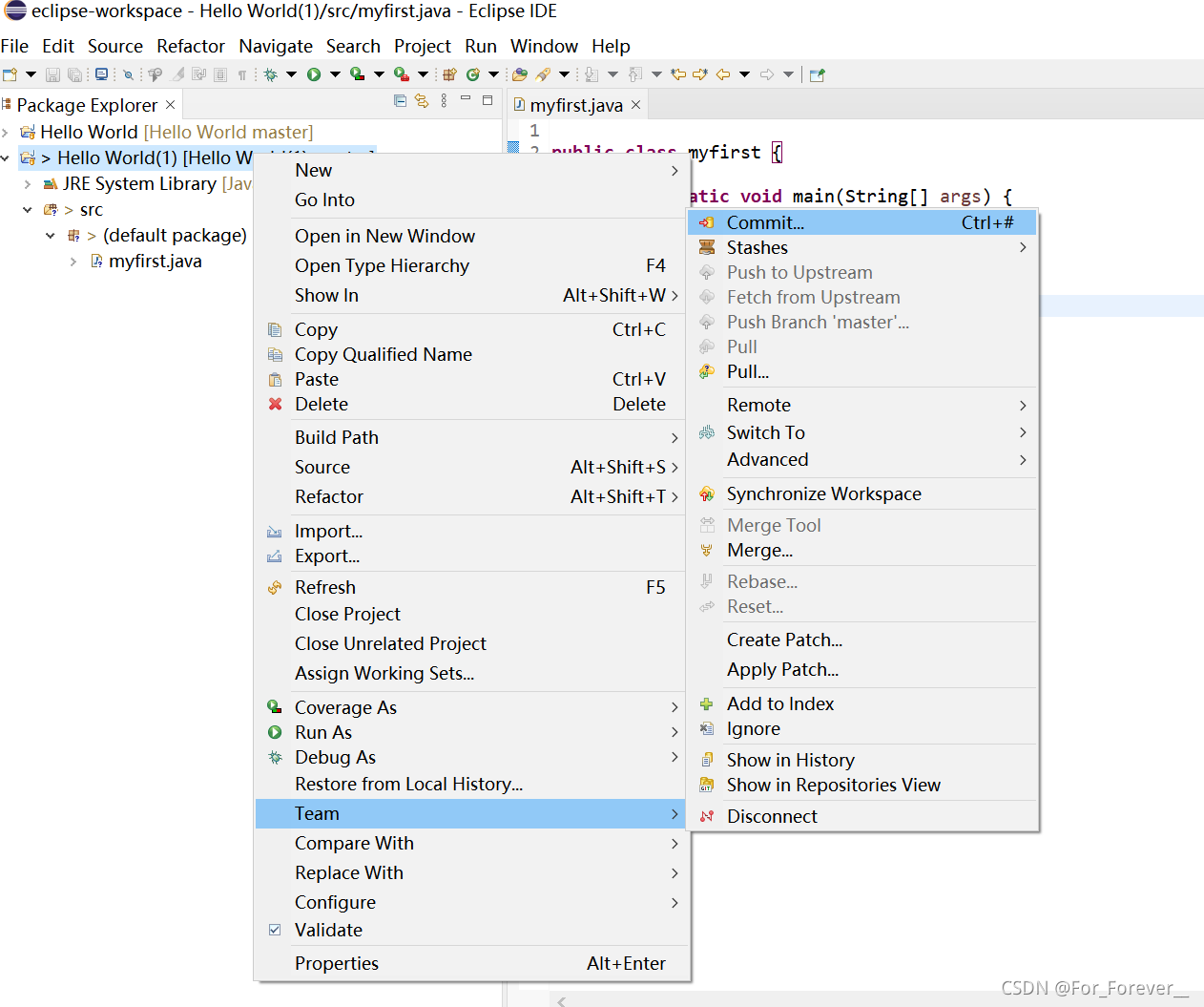
Task: Click the Debug bug toolbar icon
Action: click(271, 74)
